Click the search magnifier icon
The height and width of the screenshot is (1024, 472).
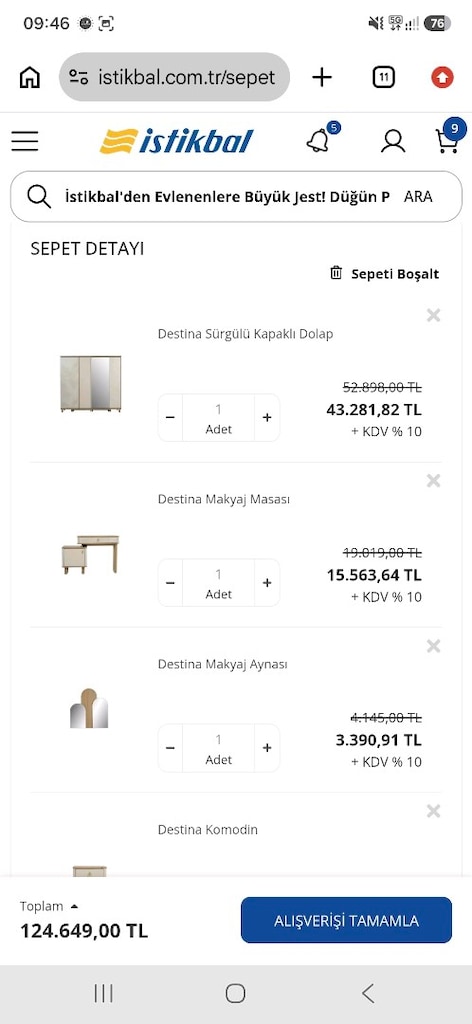click(39, 197)
